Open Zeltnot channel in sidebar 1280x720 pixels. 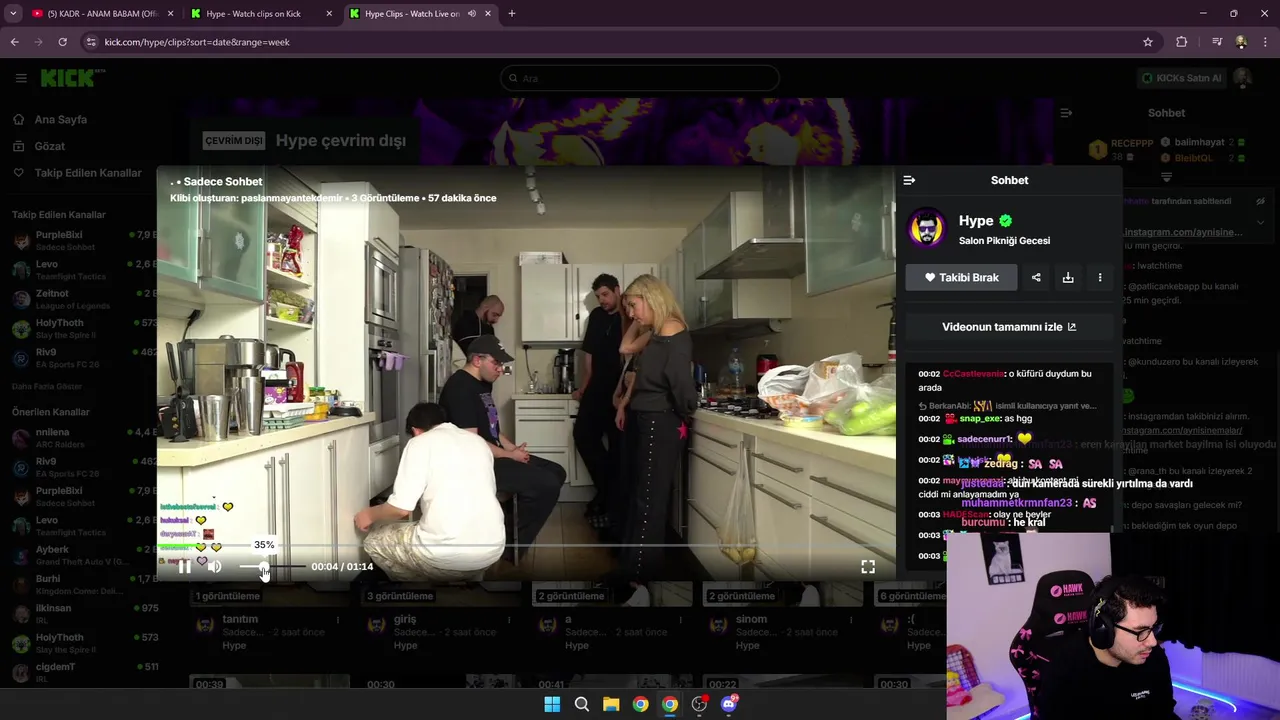click(x=84, y=299)
